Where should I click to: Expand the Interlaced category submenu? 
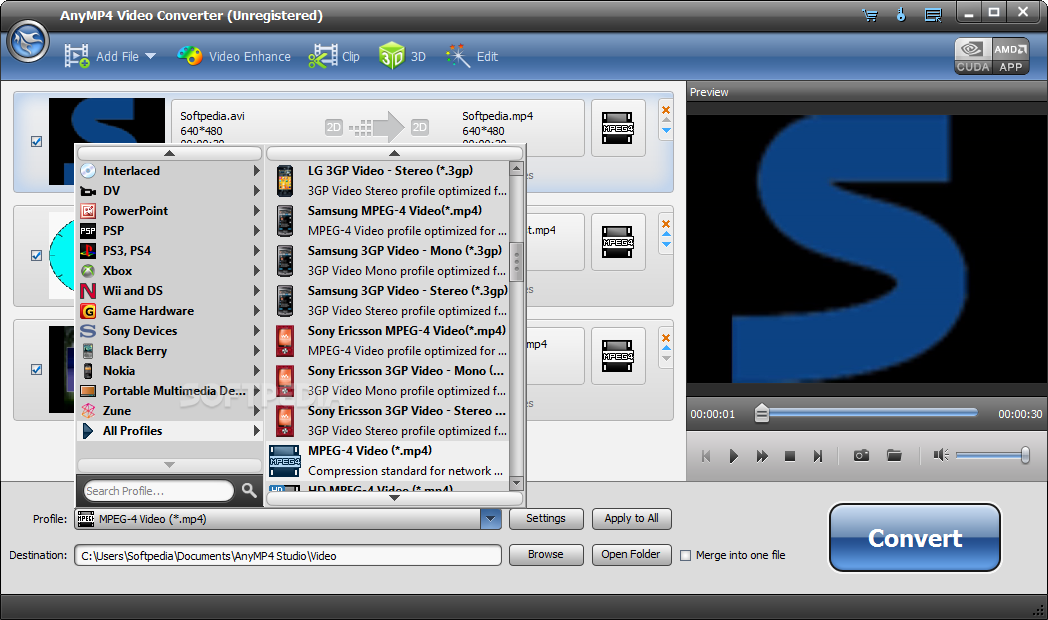coord(257,170)
